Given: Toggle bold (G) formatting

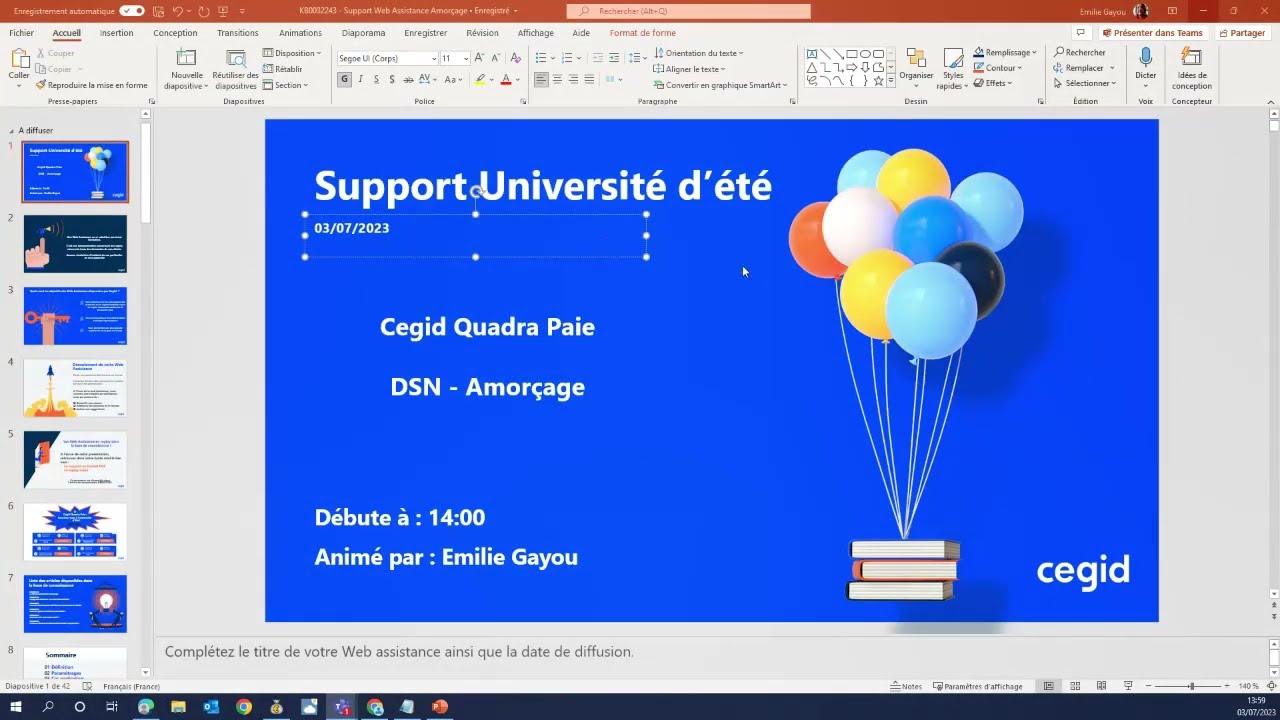Looking at the screenshot, I should (x=344, y=79).
